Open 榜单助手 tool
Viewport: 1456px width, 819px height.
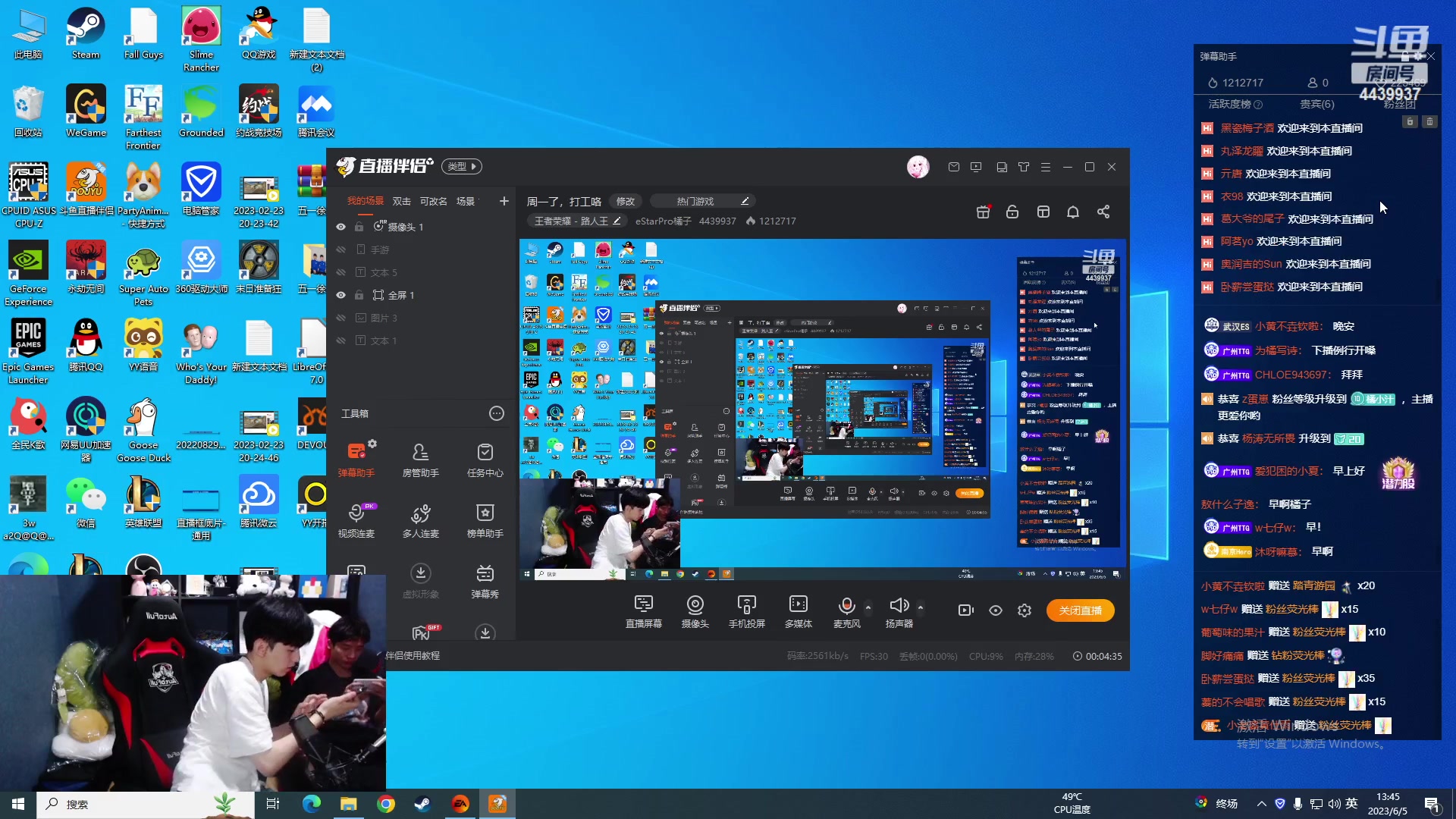(x=485, y=519)
